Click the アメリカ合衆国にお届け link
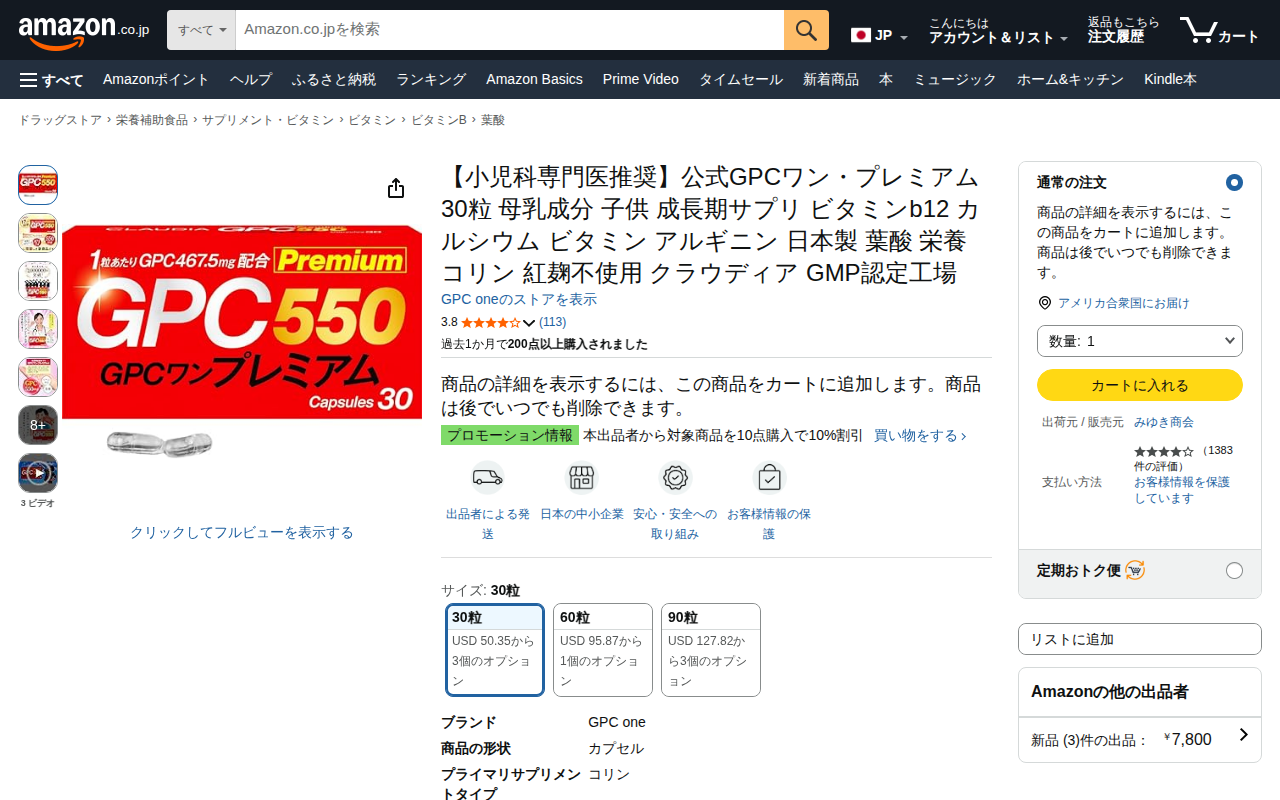 [x=1124, y=303]
